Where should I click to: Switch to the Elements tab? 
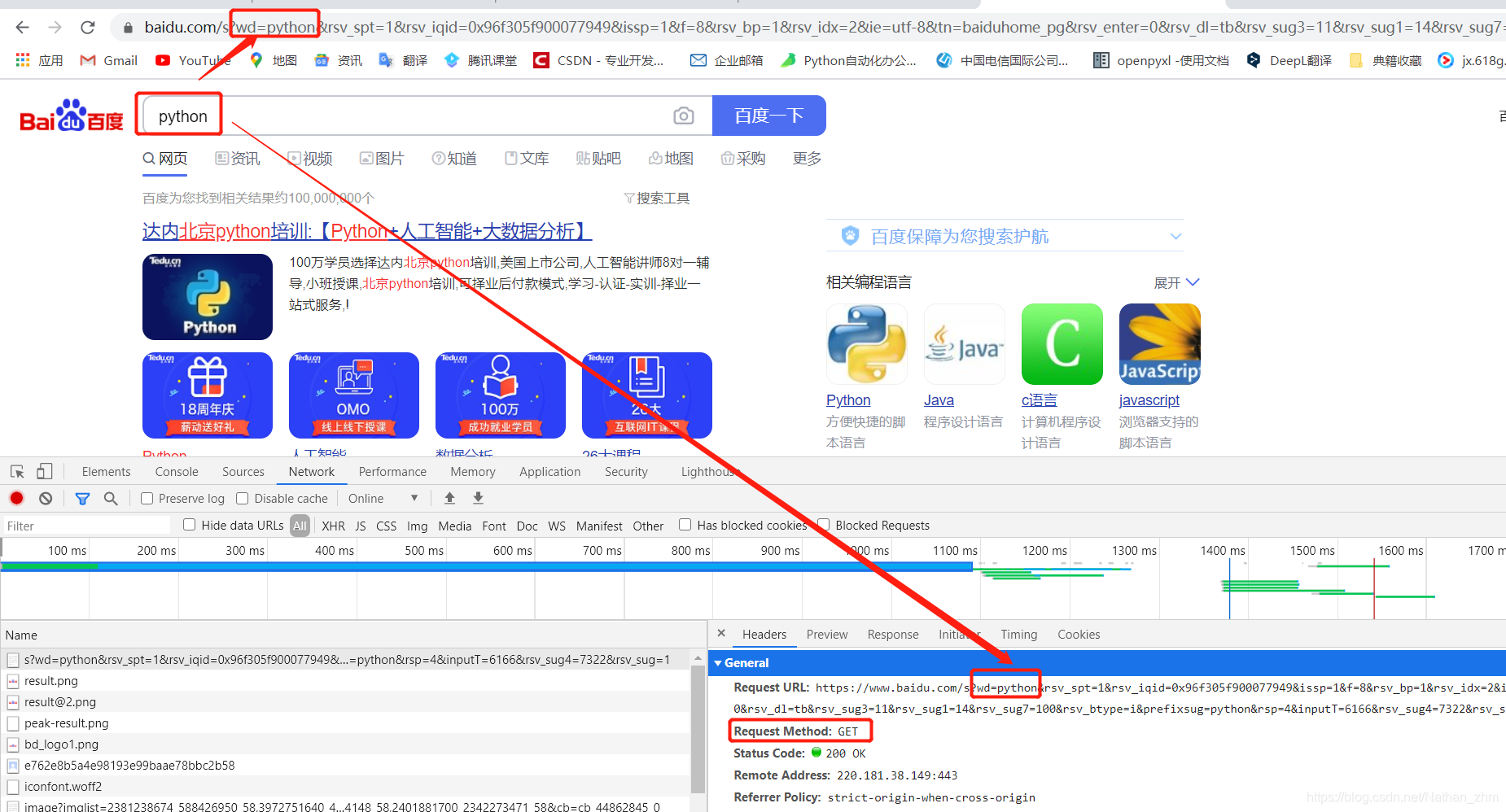coord(106,472)
